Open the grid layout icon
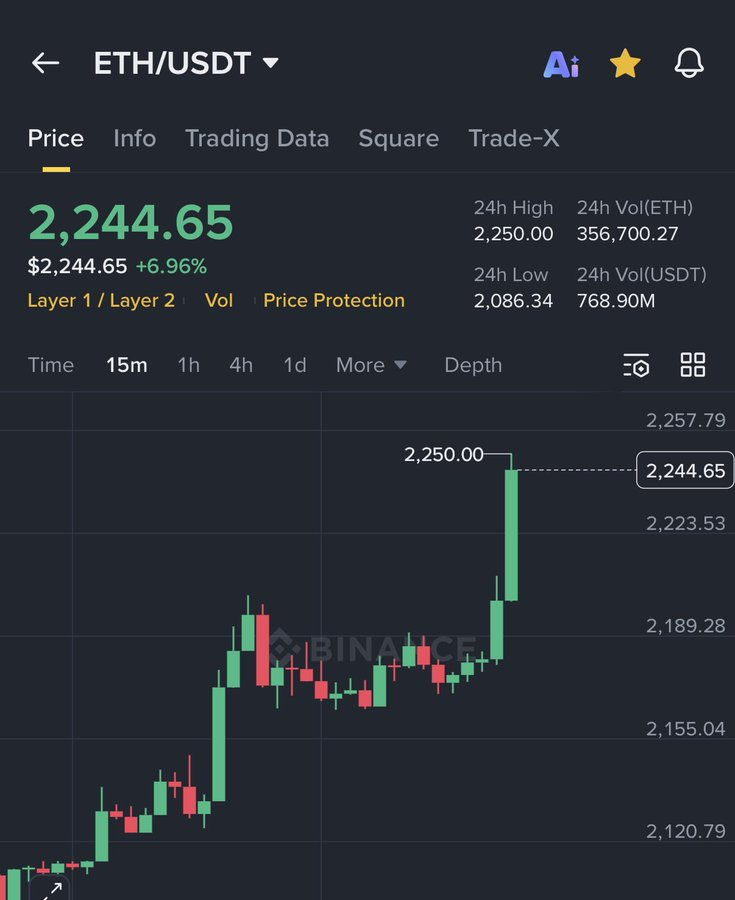 (693, 365)
